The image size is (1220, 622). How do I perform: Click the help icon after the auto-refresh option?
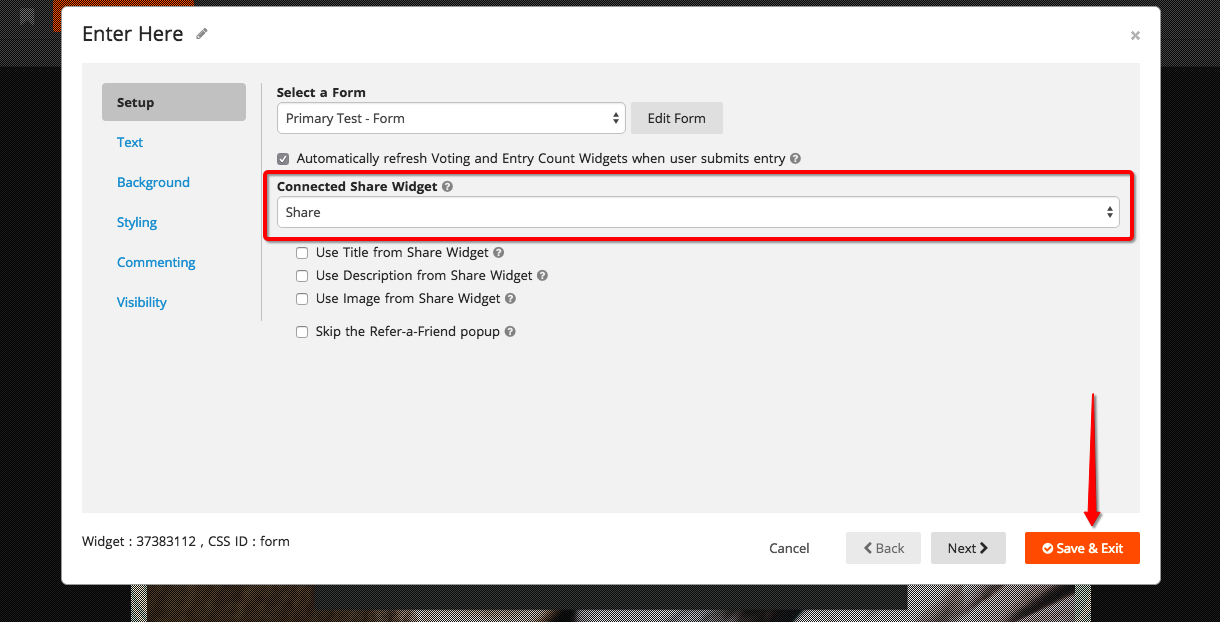click(794, 158)
